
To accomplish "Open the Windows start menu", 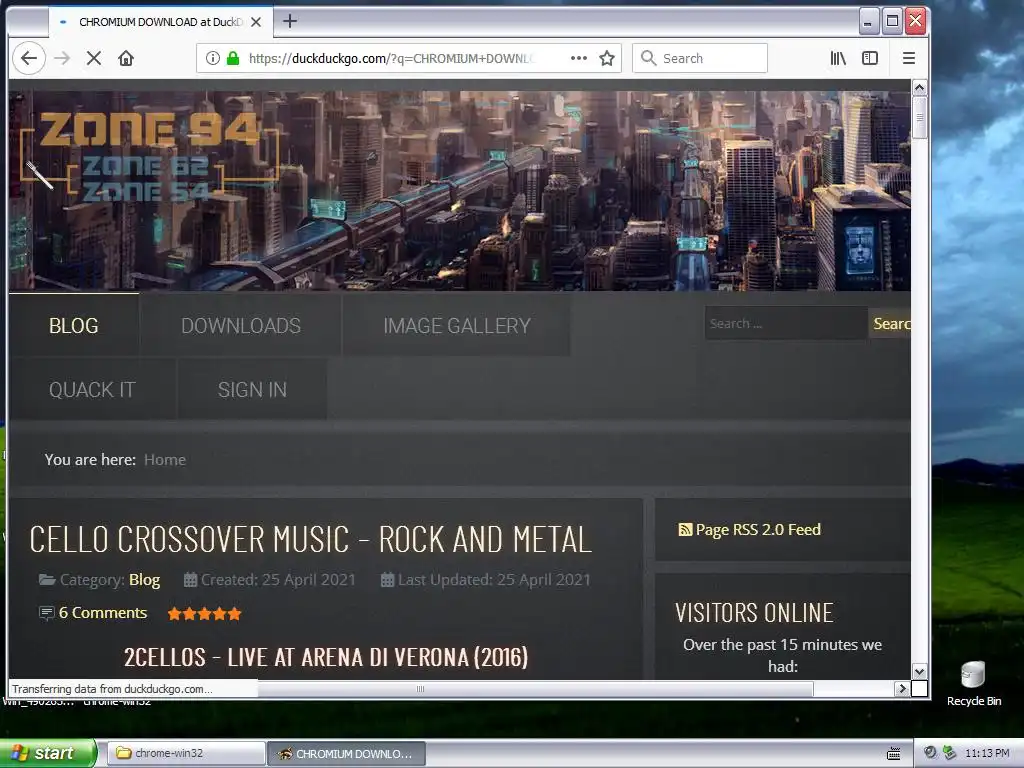I will click(x=48, y=753).
